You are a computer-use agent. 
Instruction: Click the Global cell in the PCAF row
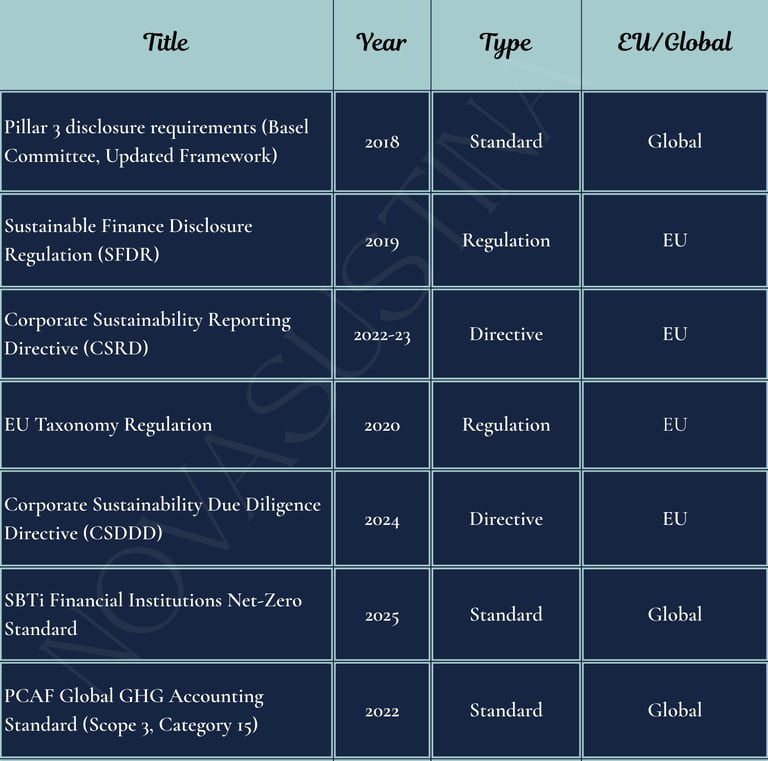coord(675,710)
